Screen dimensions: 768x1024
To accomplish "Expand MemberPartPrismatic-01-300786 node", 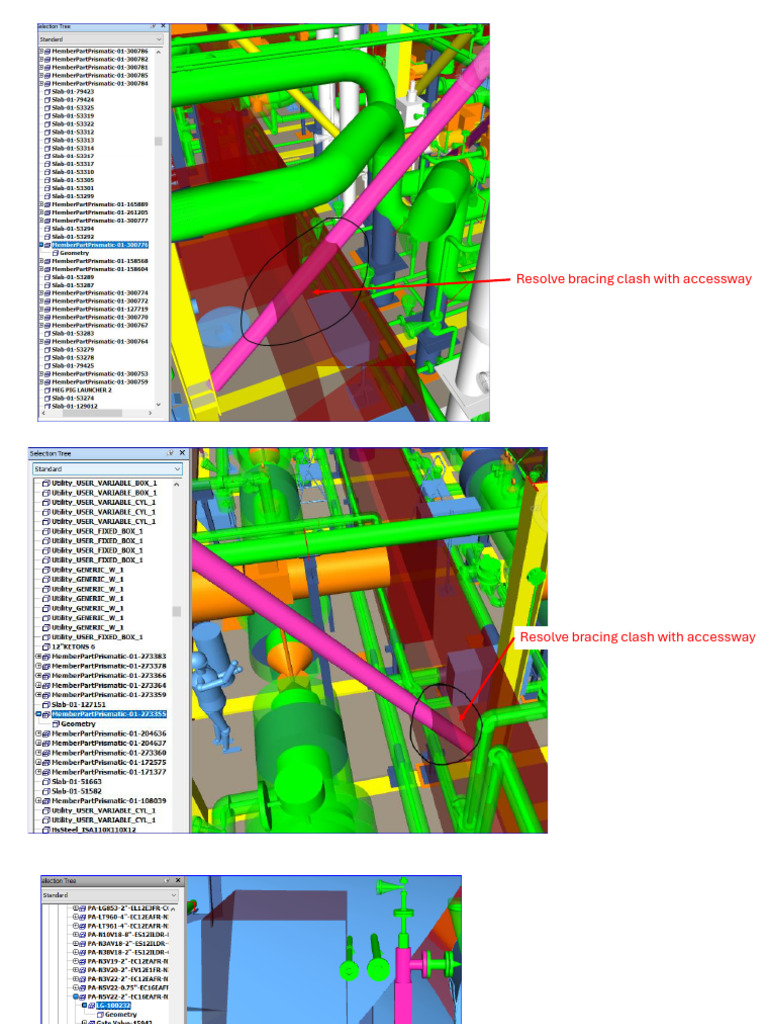I will (40, 51).
